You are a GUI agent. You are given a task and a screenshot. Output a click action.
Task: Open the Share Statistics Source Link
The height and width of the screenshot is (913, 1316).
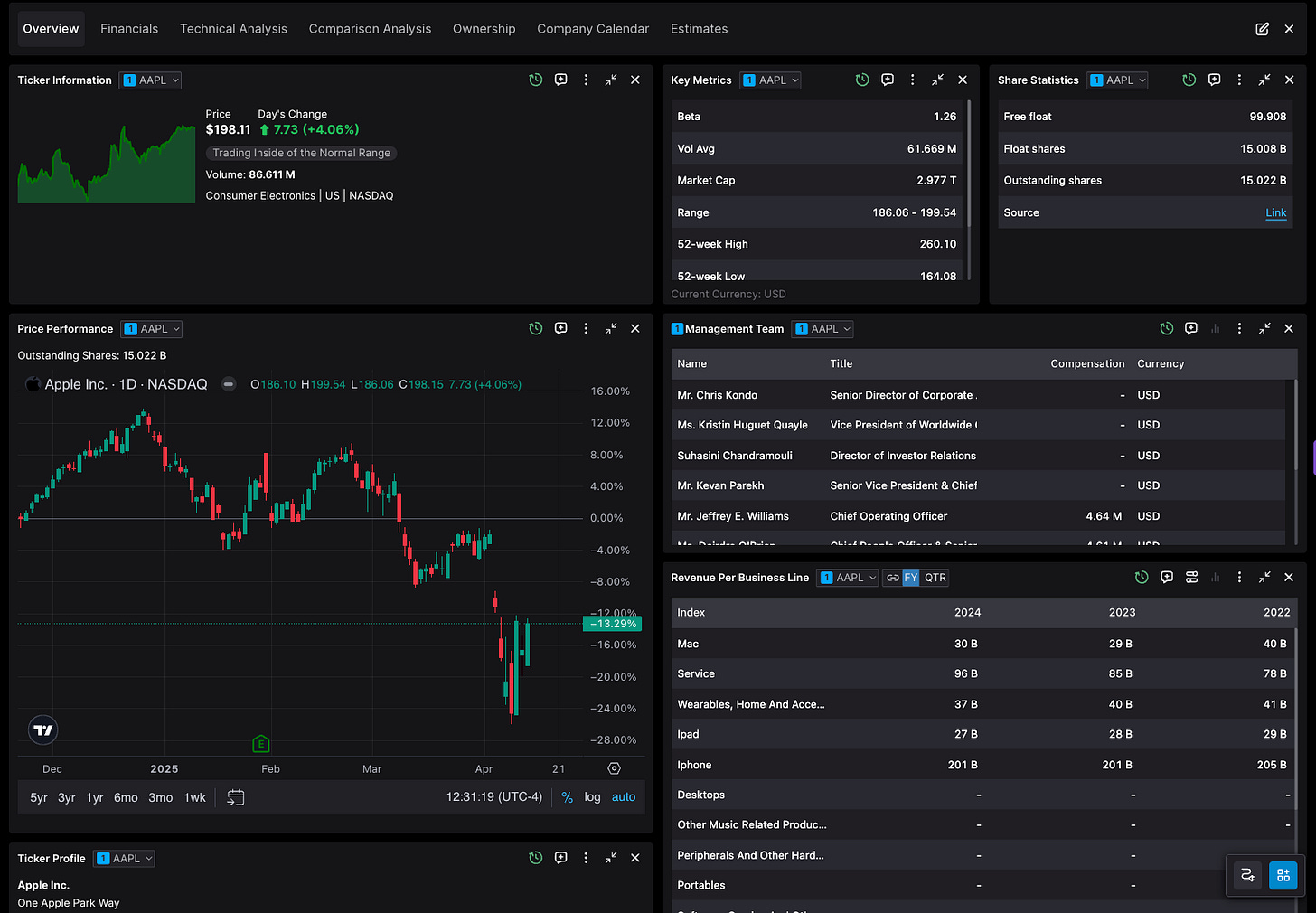tap(1276, 212)
